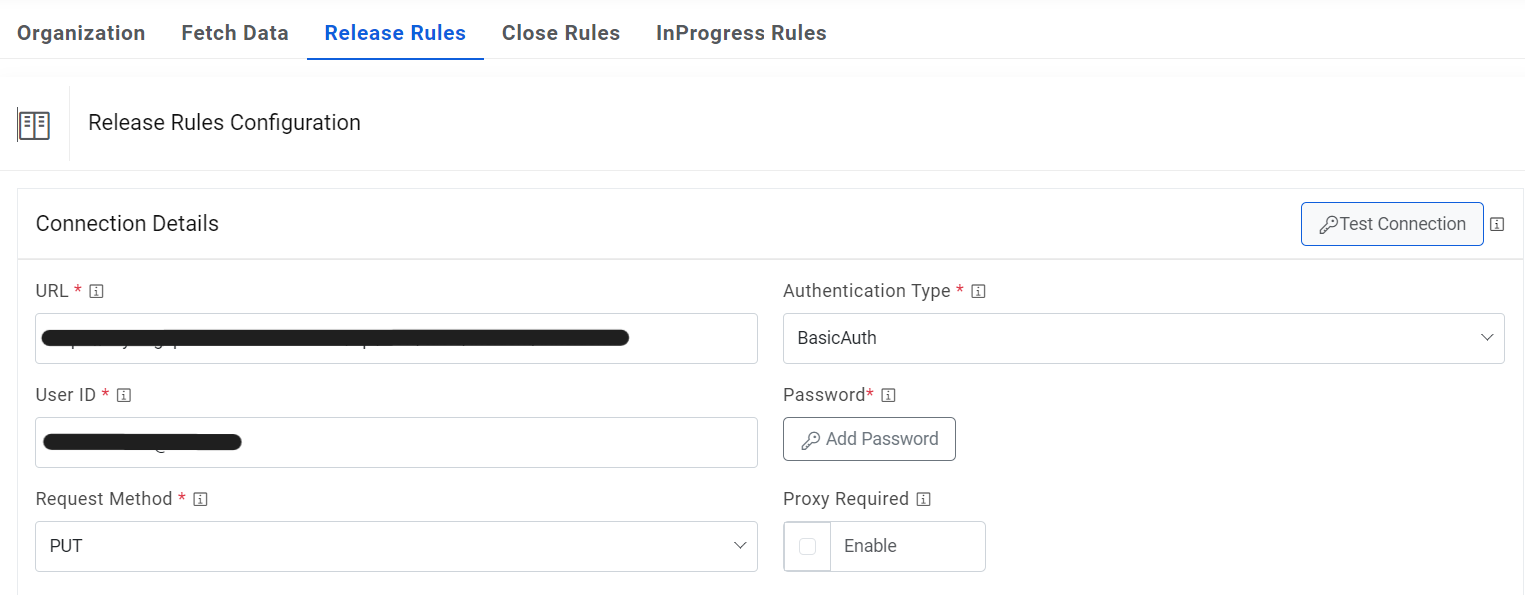Expand the Request Method dropdown

click(396, 546)
